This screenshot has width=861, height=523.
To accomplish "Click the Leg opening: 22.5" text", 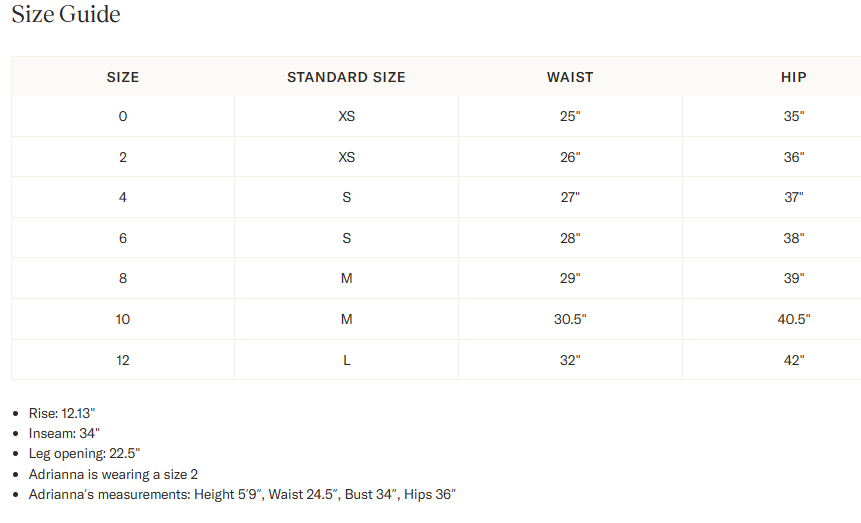I will [x=84, y=453].
